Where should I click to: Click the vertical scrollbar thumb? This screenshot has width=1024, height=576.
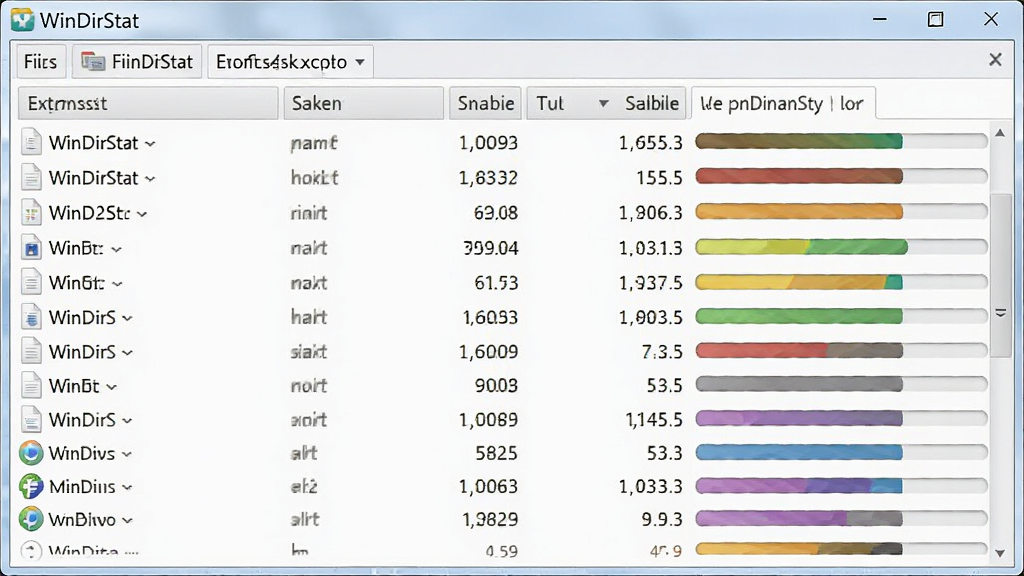point(1000,276)
